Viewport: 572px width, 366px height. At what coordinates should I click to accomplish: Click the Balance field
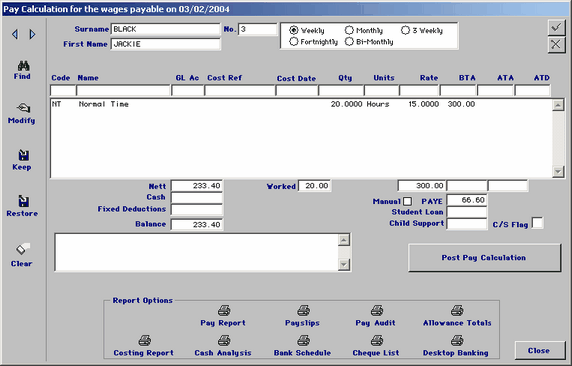point(197,224)
